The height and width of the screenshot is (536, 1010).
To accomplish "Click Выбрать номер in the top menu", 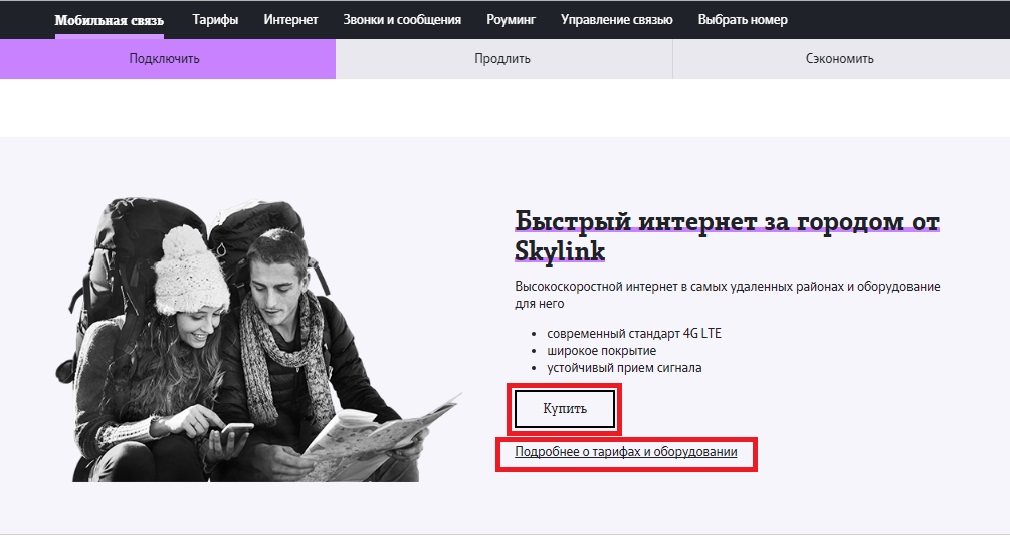I will coord(742,20).
